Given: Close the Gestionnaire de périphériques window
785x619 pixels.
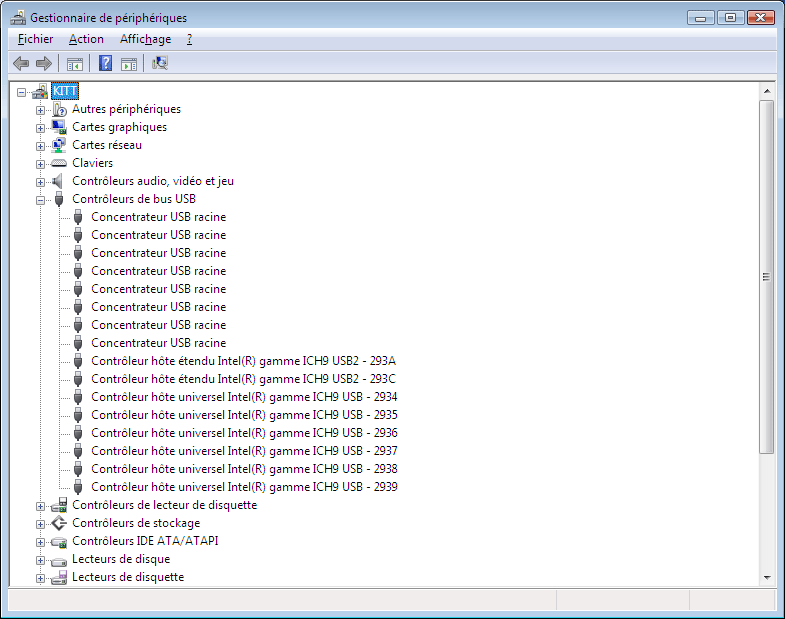Looking at the screenshot, I should (760, 18).
